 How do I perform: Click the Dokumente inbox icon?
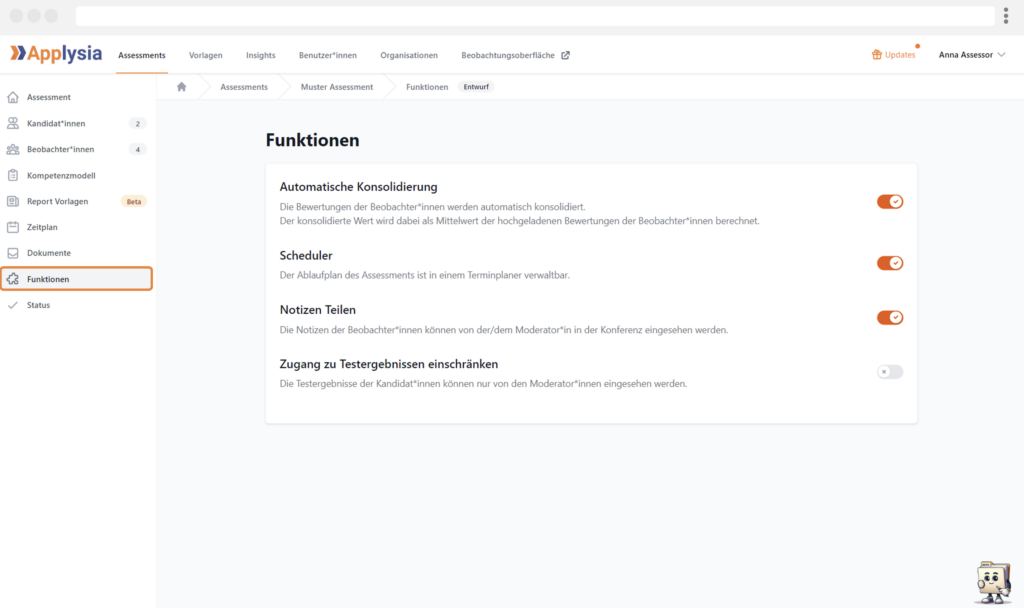click(13, 253)
